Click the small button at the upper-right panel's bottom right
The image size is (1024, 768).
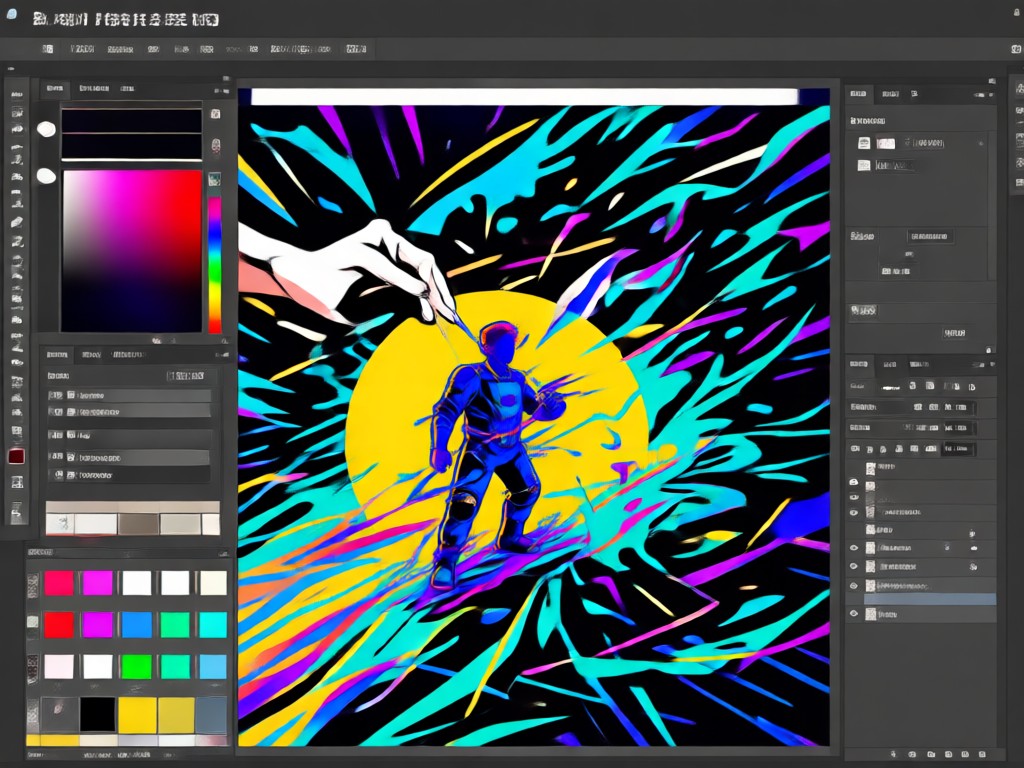coord(954,334)
